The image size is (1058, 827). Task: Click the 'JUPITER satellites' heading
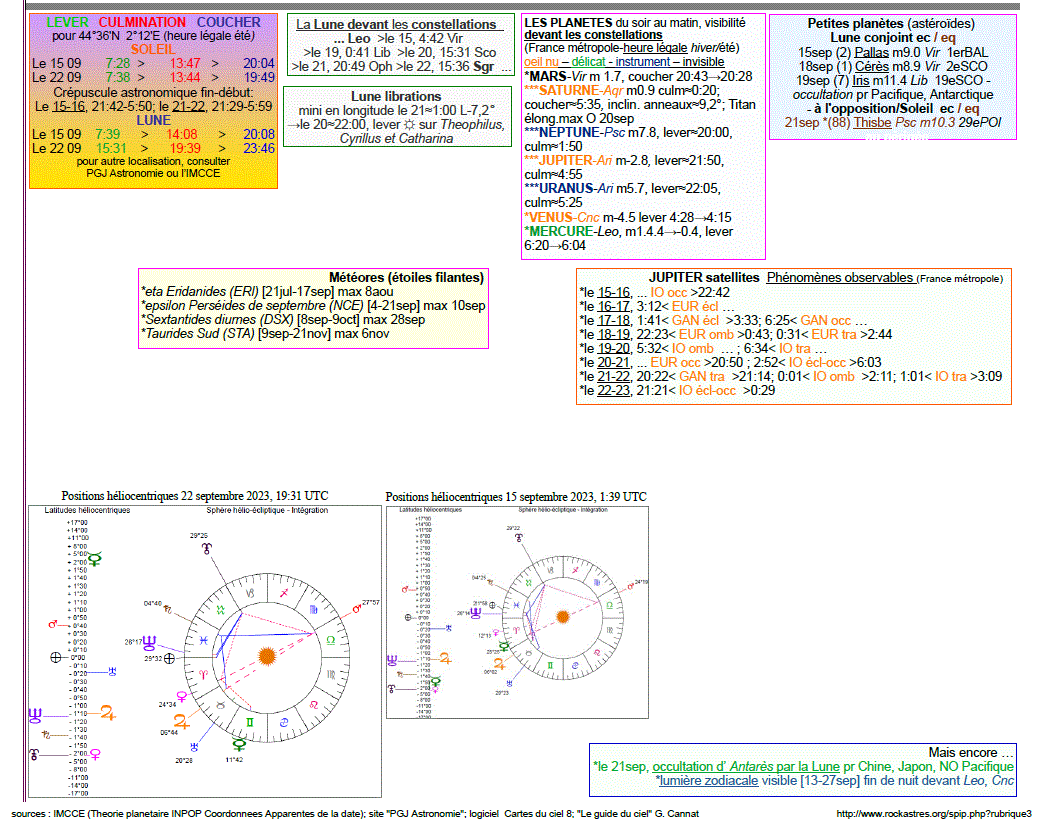[704, 278]
